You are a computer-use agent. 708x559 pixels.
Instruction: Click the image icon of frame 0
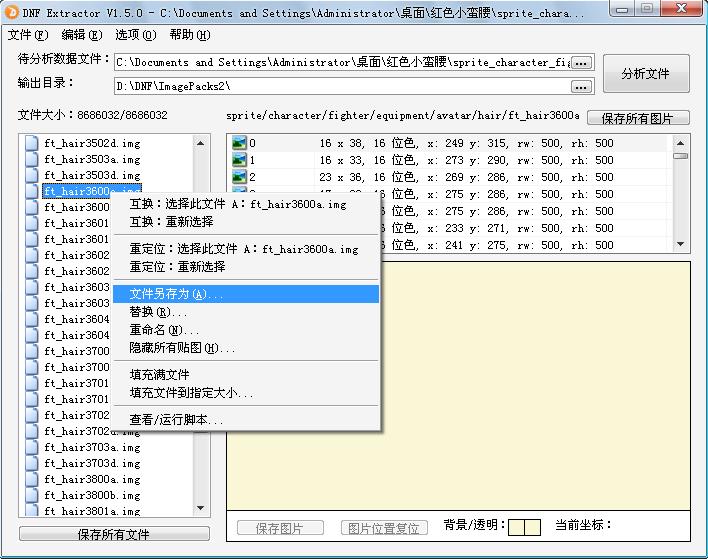pyautogui.click(x=239, y=143)
